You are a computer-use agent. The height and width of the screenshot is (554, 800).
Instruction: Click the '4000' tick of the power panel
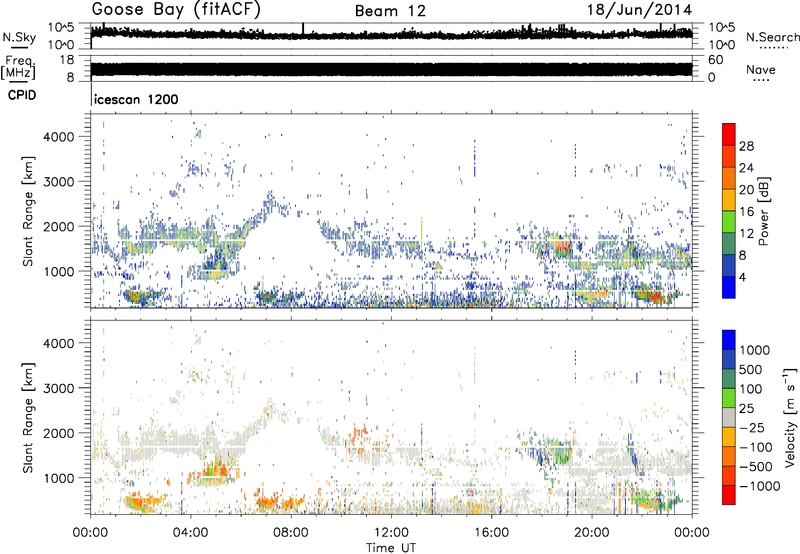[58, 137]
